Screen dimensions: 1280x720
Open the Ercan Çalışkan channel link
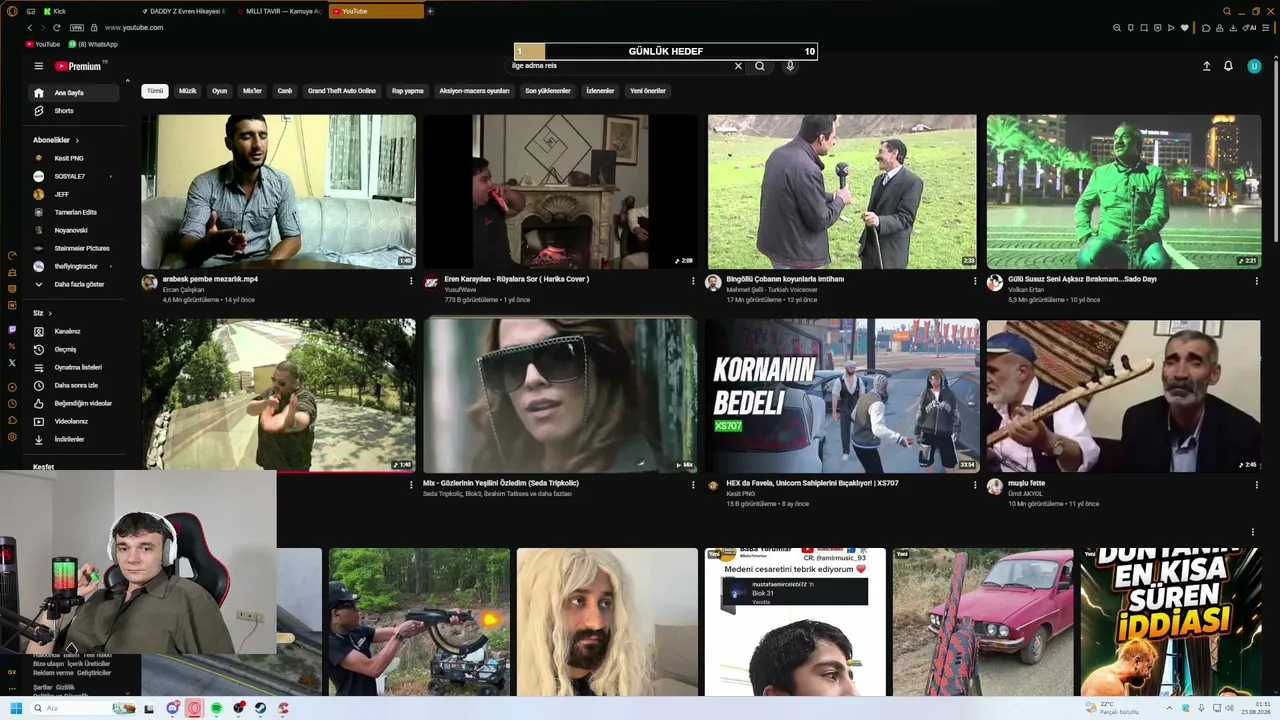click(x=182, y=290)
